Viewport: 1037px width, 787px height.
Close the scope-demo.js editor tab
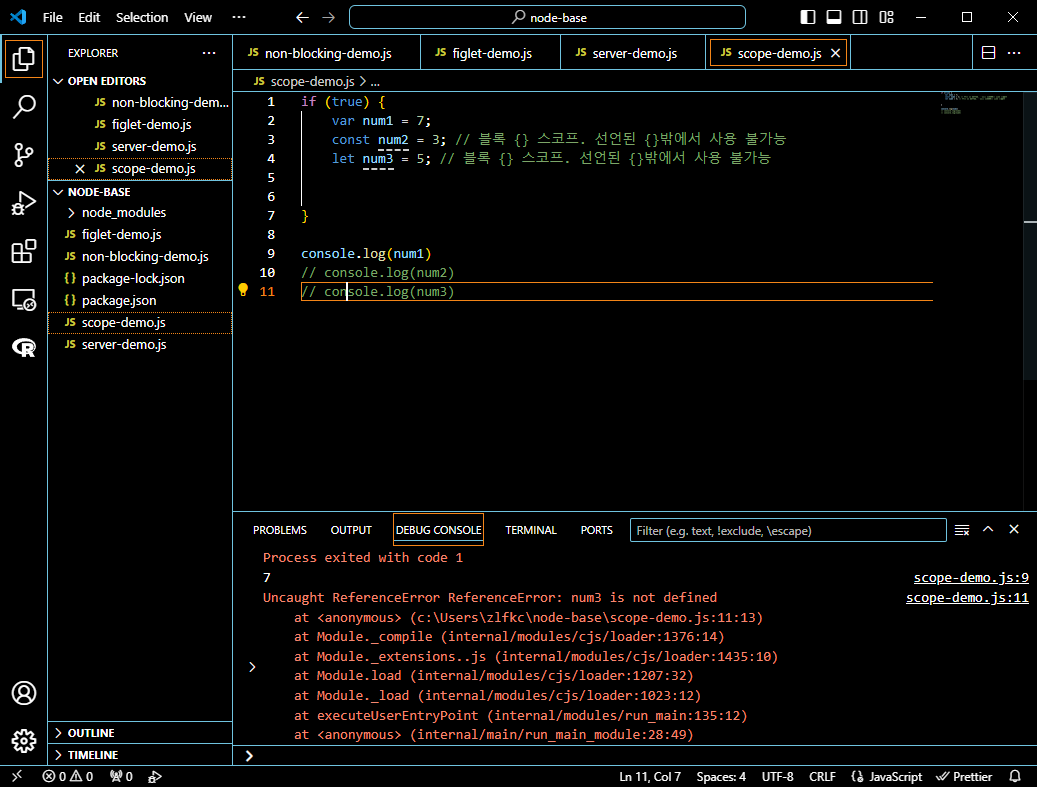point(835,53)
